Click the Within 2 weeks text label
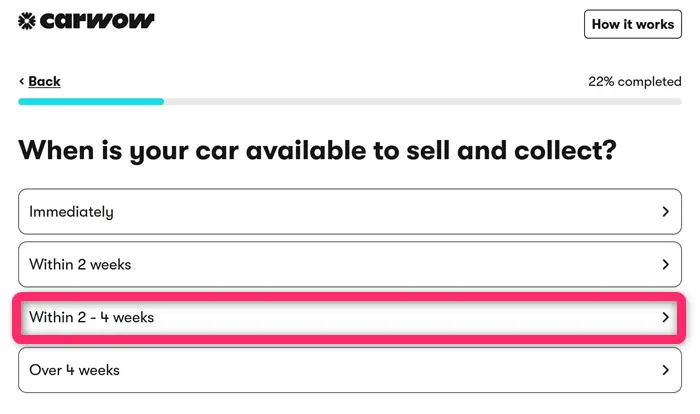700x414 pixels. pyautogui.click(x=80, y=264)
